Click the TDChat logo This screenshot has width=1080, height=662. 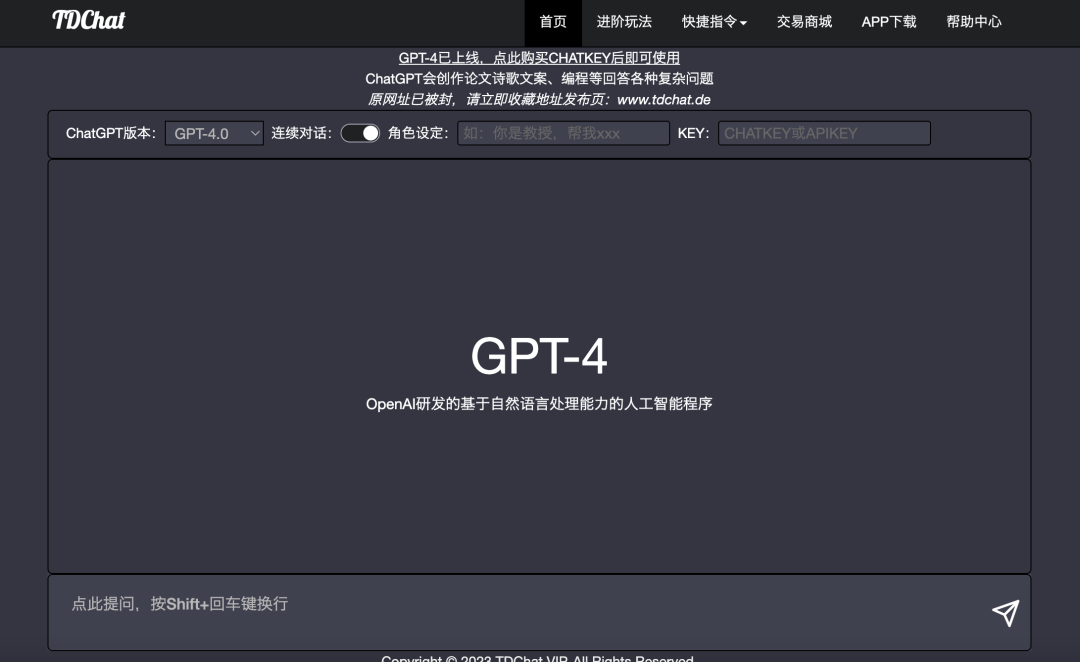[89, 21]
